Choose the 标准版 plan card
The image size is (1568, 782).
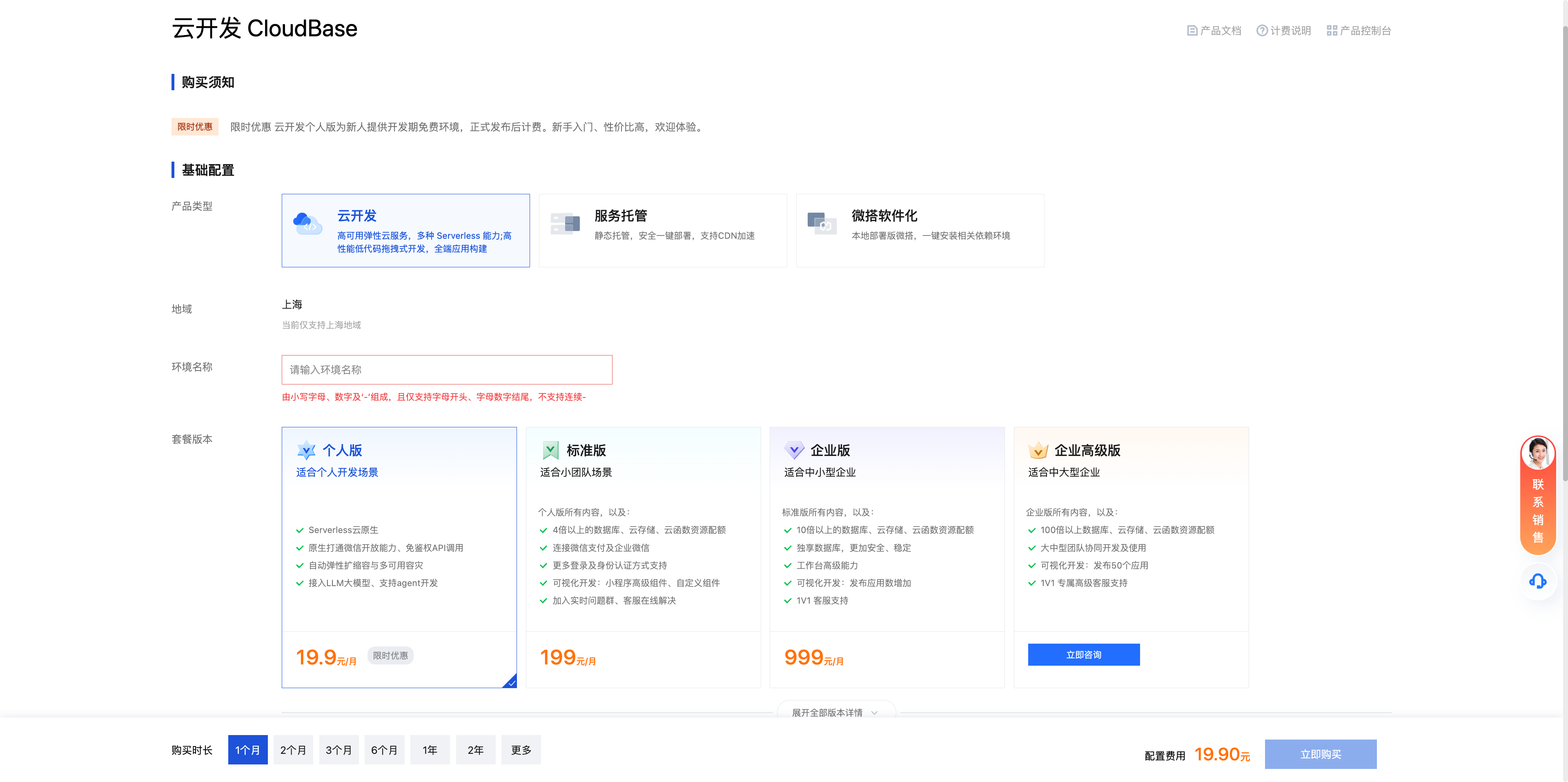tap(643, 558)
